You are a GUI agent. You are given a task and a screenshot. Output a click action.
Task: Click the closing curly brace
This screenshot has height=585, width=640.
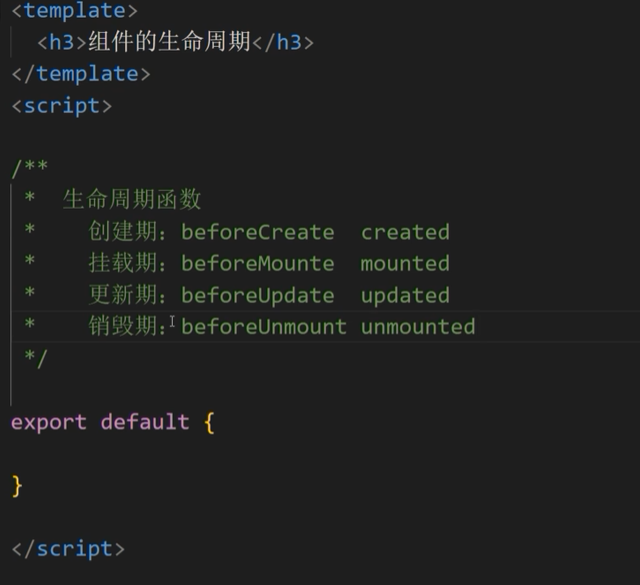(17, 485)
